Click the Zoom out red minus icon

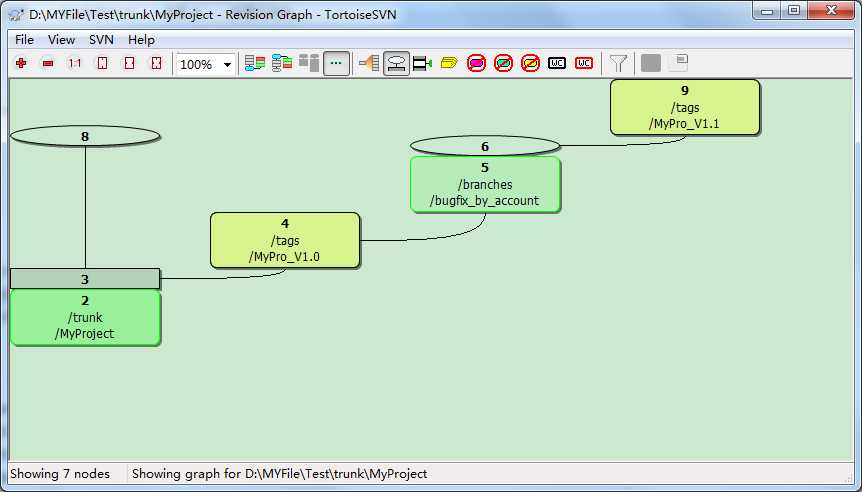48,64
